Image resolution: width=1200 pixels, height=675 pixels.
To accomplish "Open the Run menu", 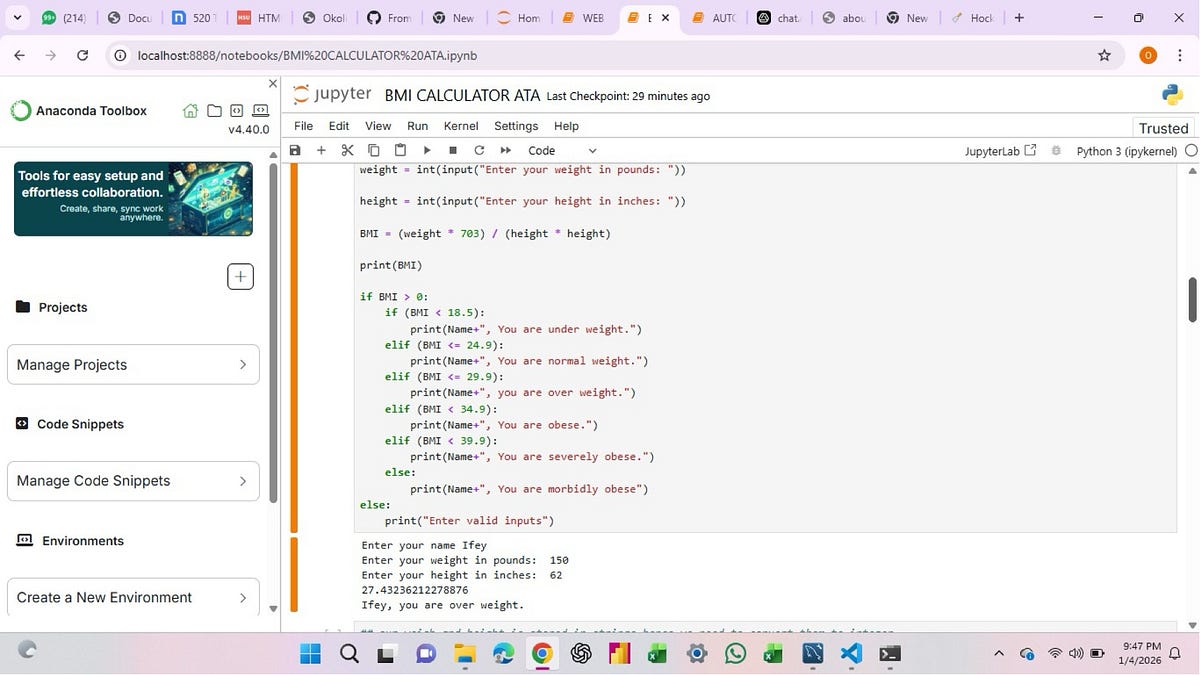I will pos(417,126).
